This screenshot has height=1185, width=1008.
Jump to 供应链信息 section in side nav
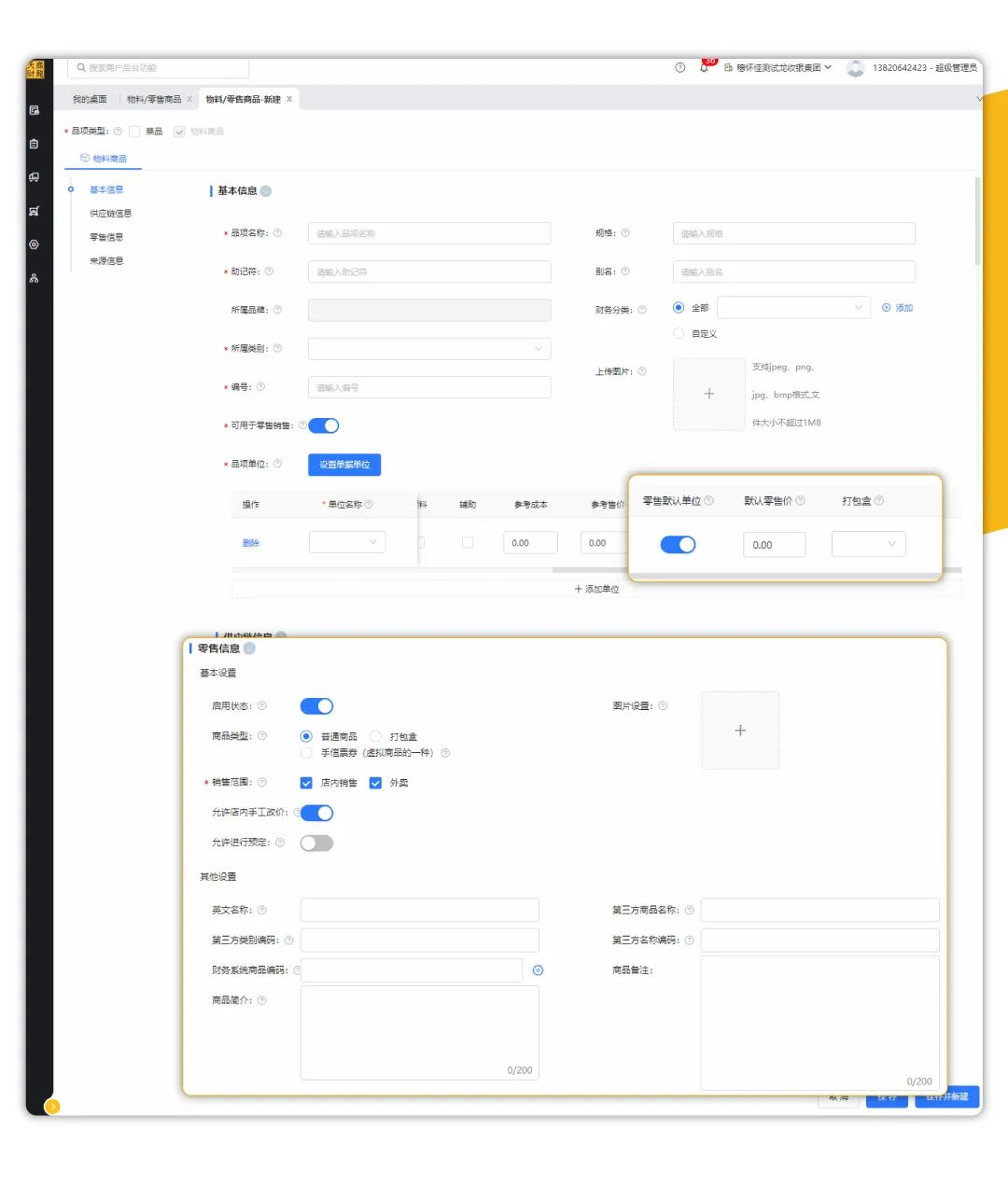pyautogui.click(x=110, y=214)
